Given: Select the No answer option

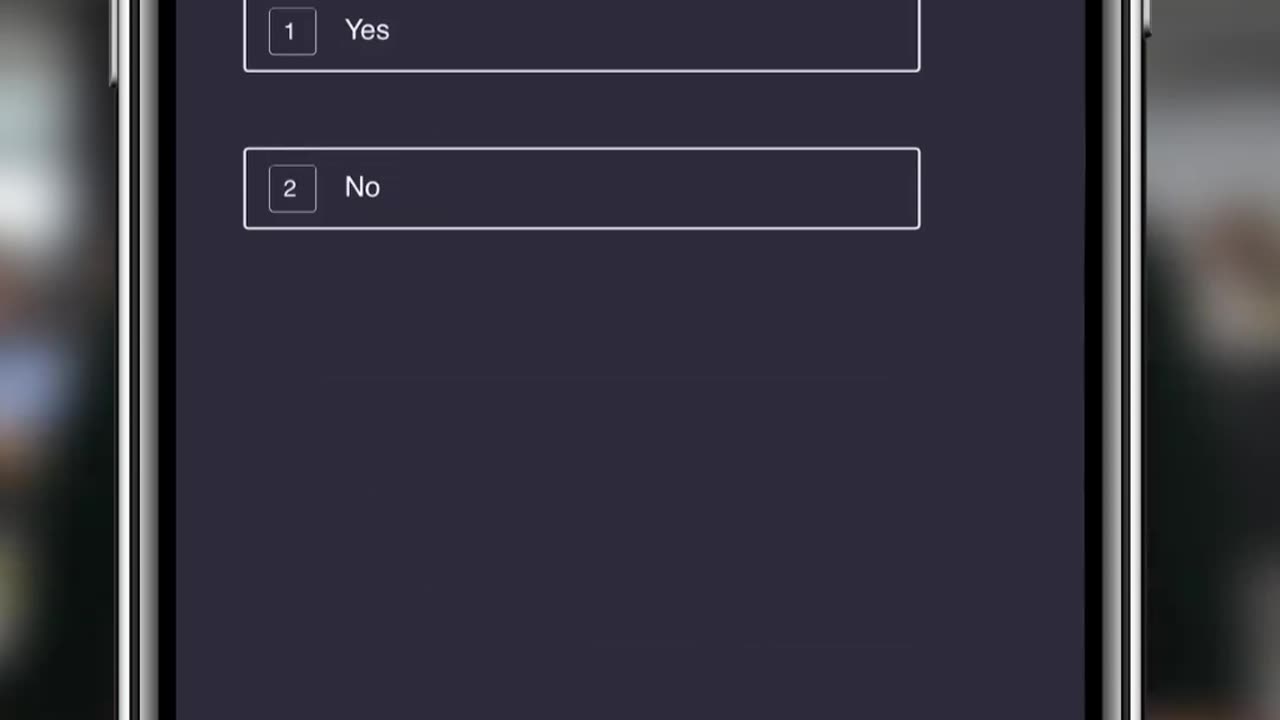Looking at the screenshot, I should click(x=581, y=188).
